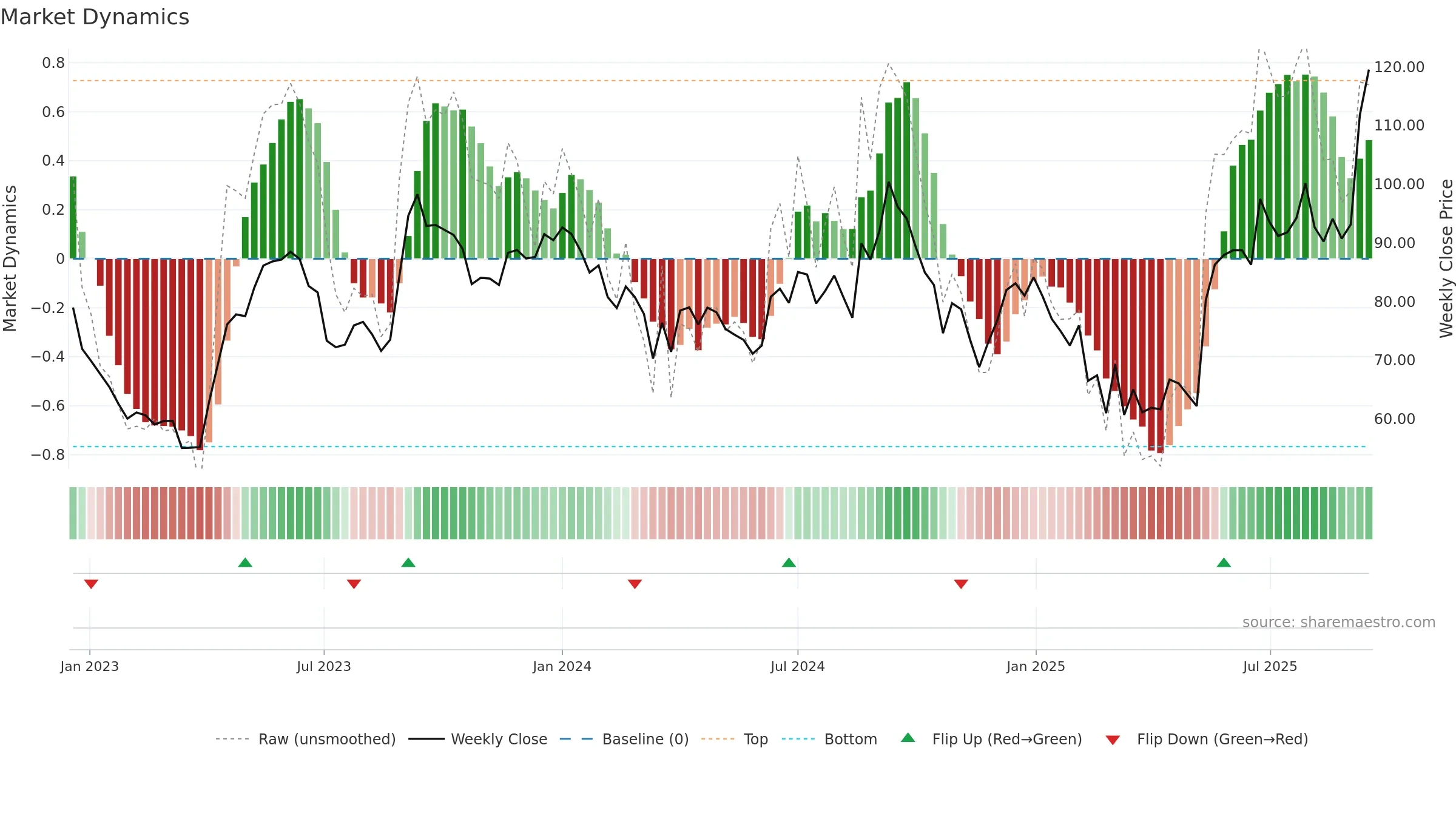Click the green Flip Up legend triangle icon
The image size is (1456, 819).
908,738
